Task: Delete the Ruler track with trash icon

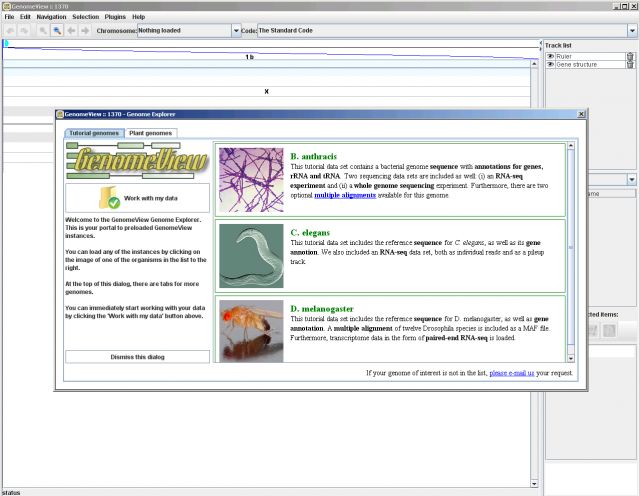Action: click(630, 56)
